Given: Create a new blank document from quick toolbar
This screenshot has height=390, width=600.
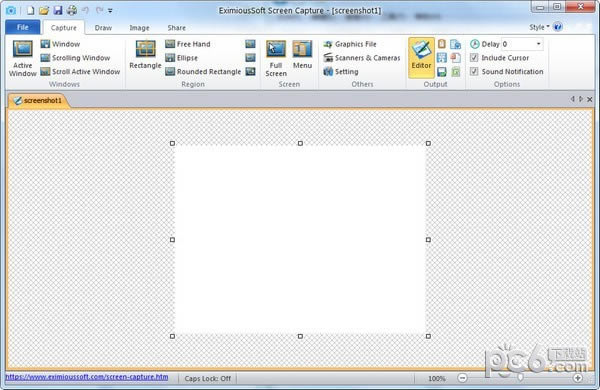Looking at the screenshot, I should pyautogui.click(x=30, y=10).
